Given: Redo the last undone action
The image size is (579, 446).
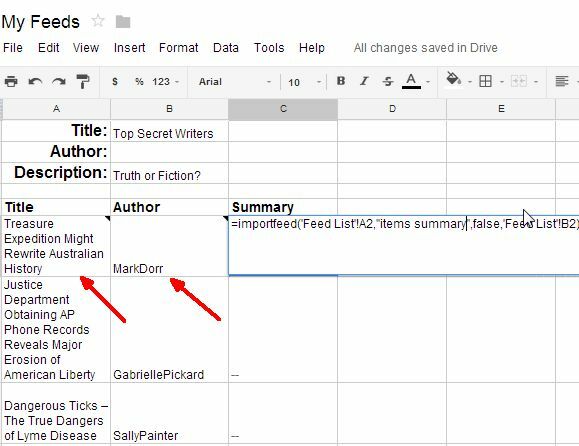Looking at the screenshot, I should pos(59,81).
